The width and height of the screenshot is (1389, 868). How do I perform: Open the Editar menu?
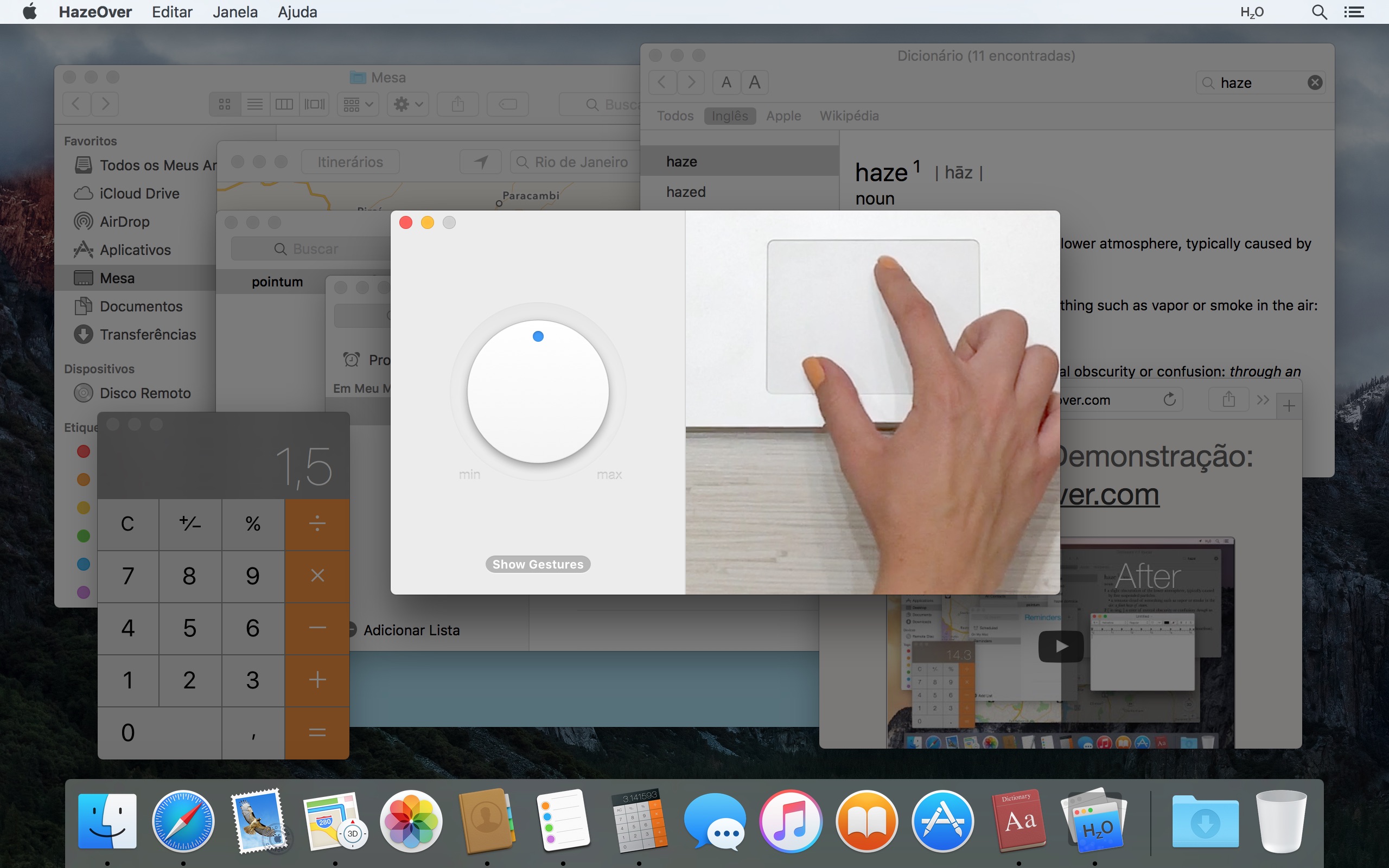coord(172,12)
